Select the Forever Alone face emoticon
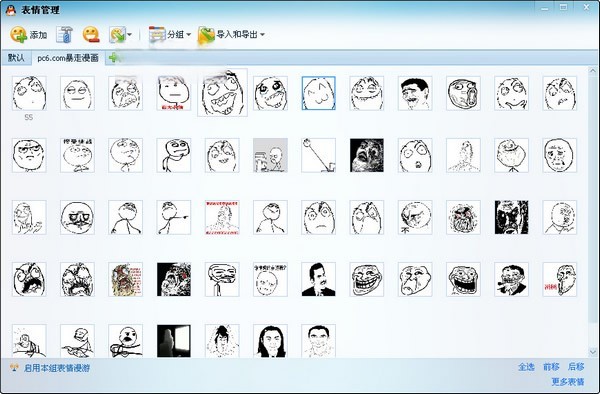This screenshot has width=600, height=394. [x=511, y=155]
